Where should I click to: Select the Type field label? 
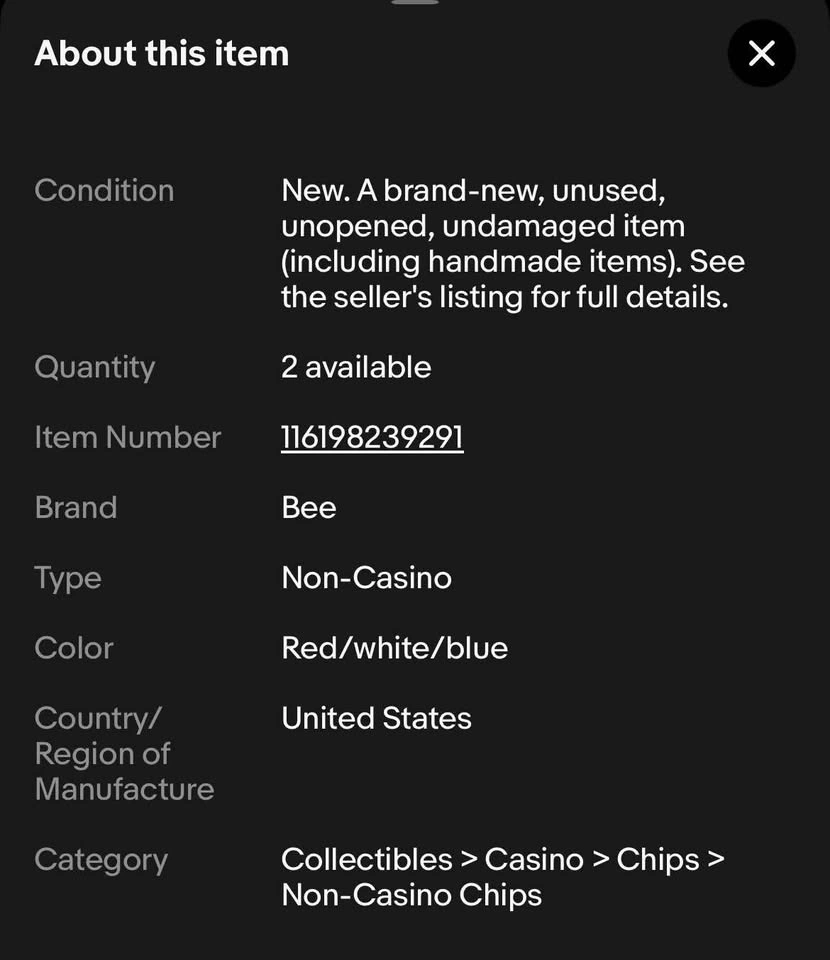(x=68, y=577)
